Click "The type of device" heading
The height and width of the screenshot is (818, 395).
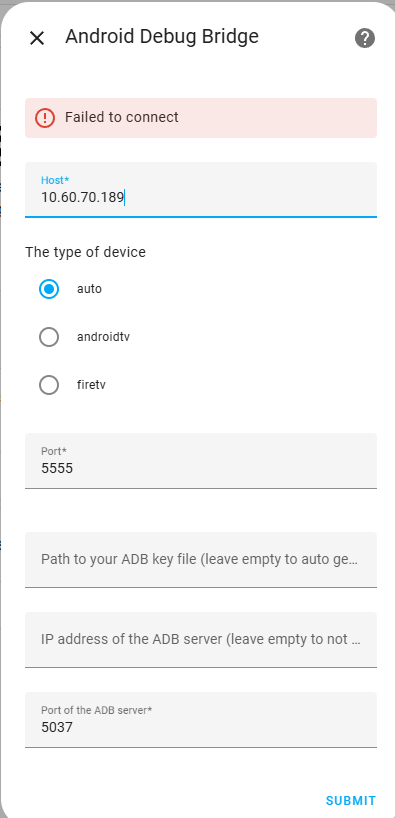(x=86, y=252)
